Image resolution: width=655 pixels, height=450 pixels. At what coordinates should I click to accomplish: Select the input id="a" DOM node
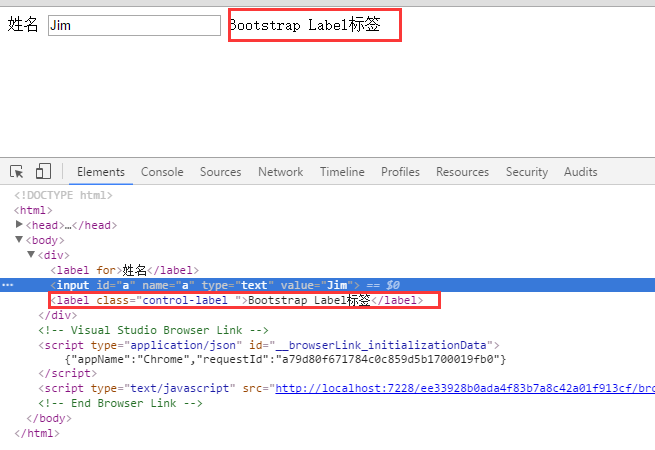[x=328, y=285]
